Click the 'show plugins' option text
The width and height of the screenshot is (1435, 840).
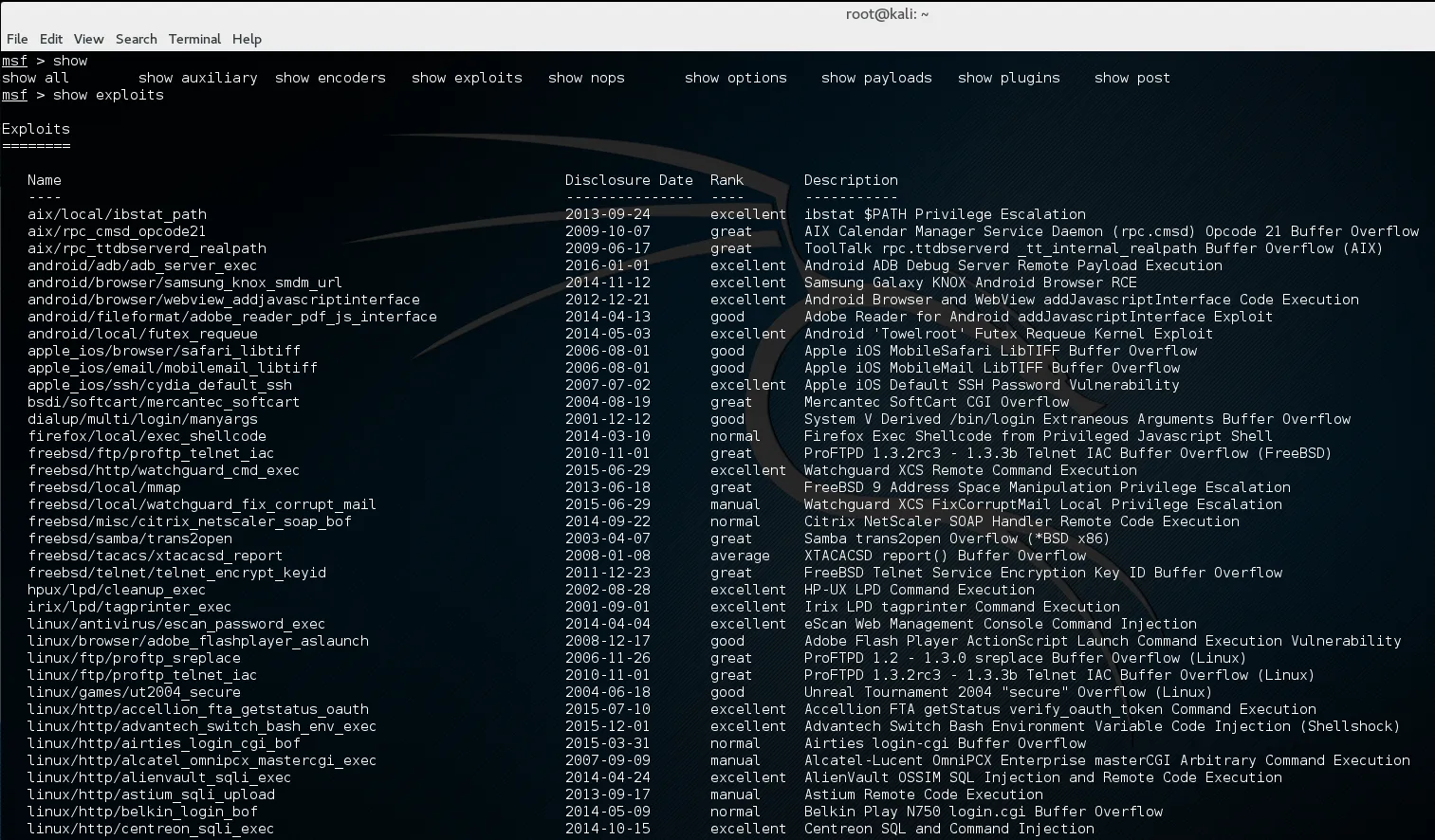(1008, 78)
